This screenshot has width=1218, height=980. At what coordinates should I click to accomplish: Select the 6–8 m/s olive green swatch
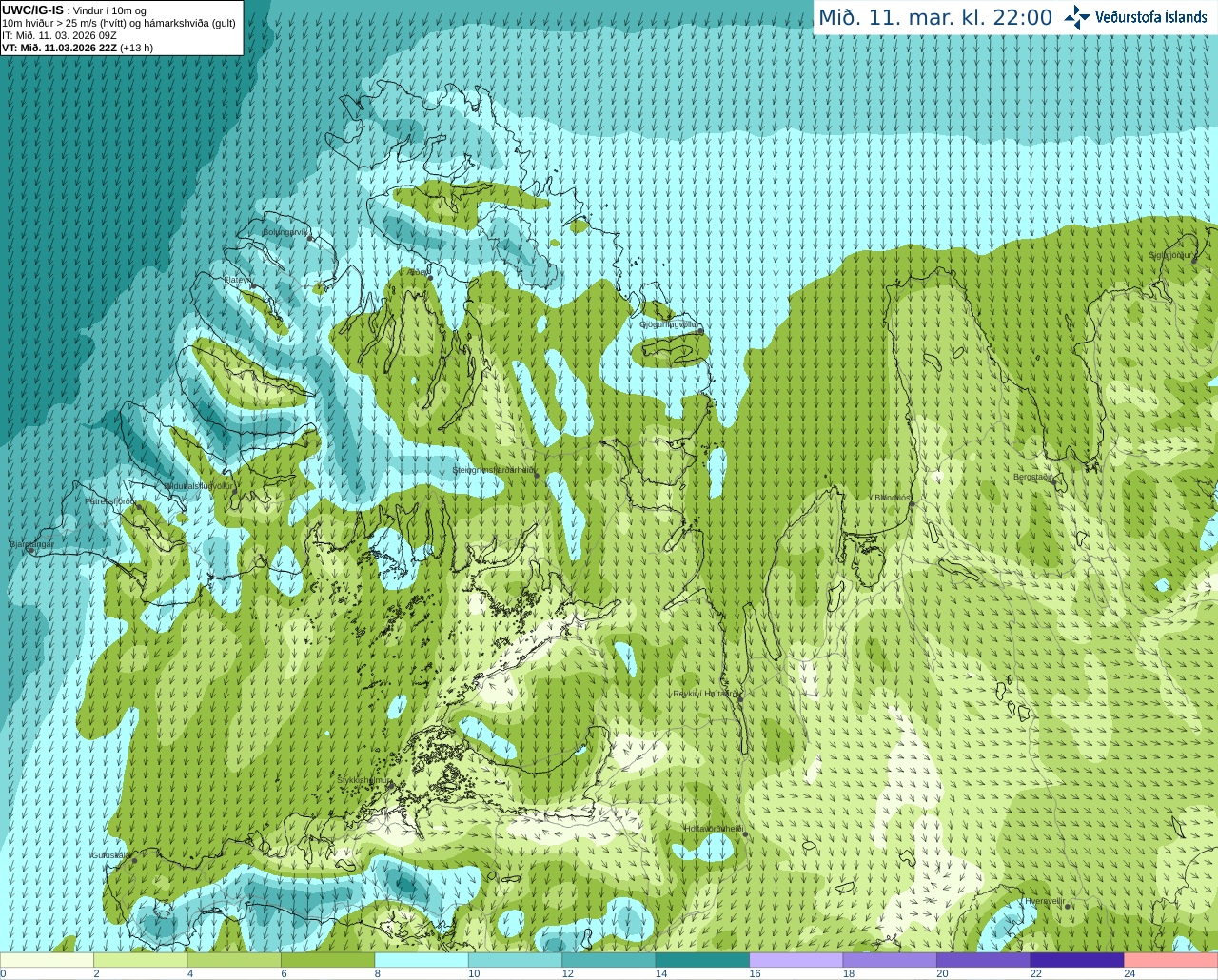click(328, 960)
